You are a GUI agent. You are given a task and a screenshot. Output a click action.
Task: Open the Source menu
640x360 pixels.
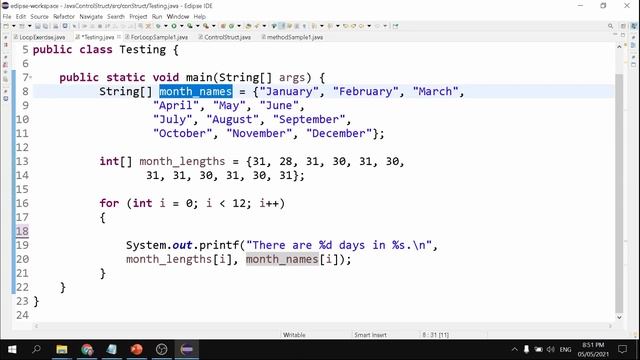[x=40, y=17]
